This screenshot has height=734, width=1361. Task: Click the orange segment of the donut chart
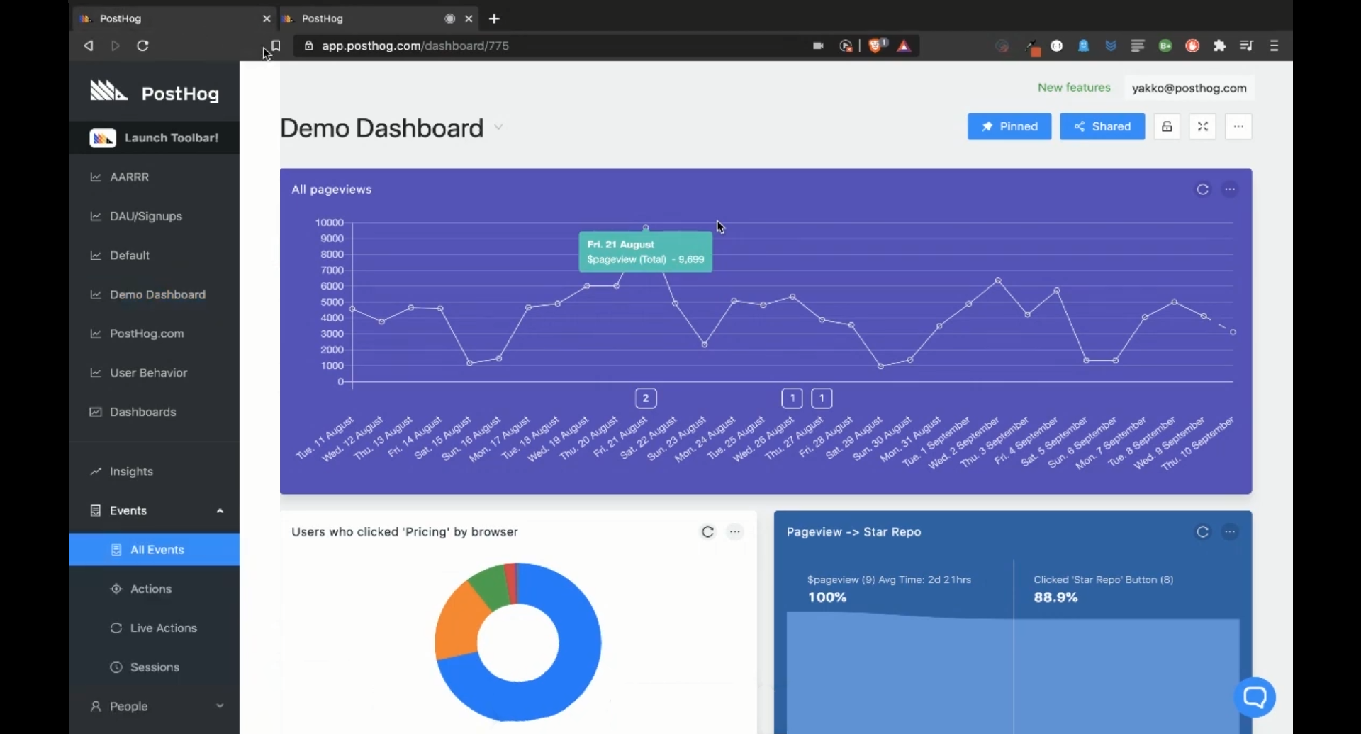point(455,620)
